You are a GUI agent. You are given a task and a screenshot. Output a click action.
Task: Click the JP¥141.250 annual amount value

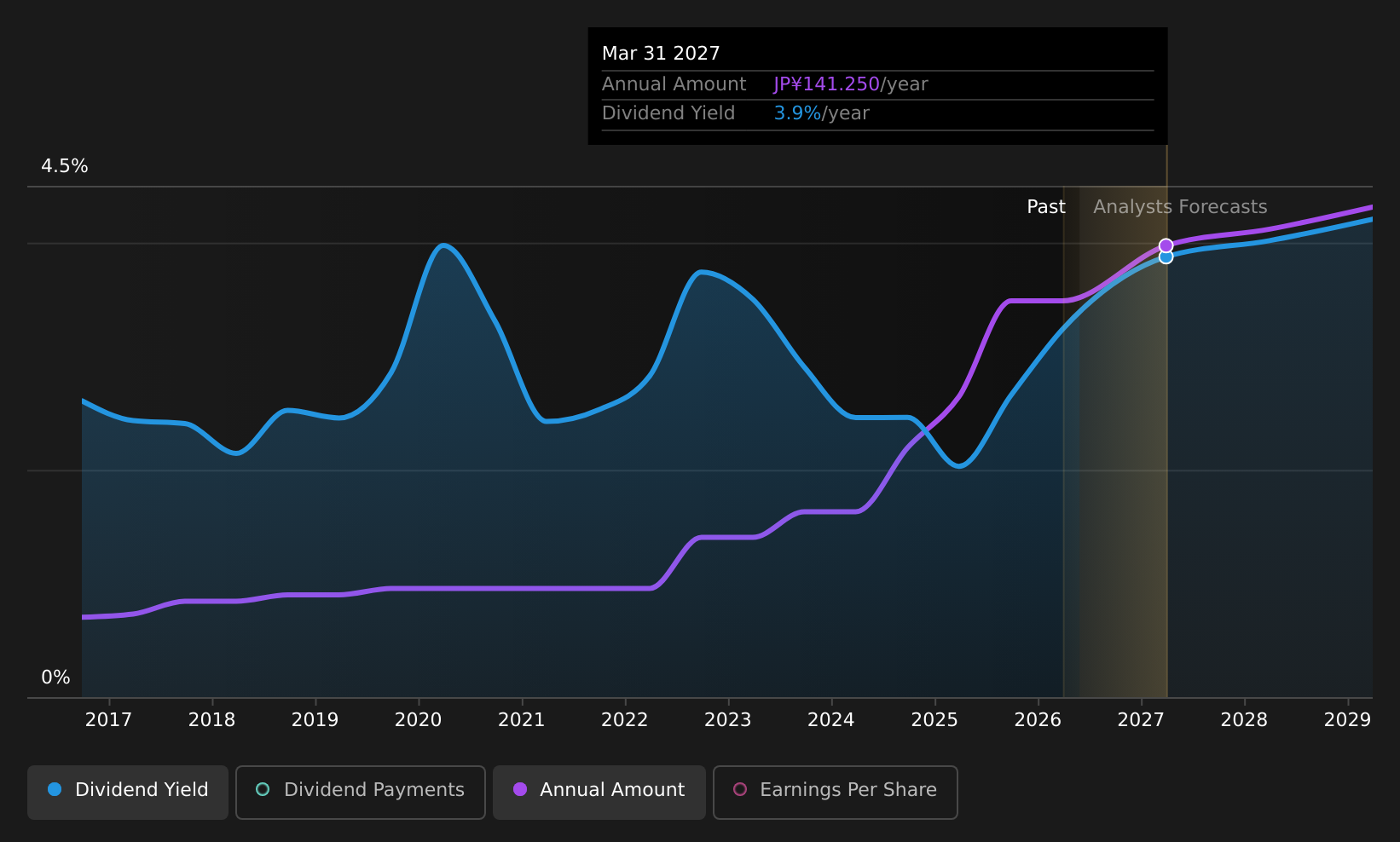(x=826, y=84)
